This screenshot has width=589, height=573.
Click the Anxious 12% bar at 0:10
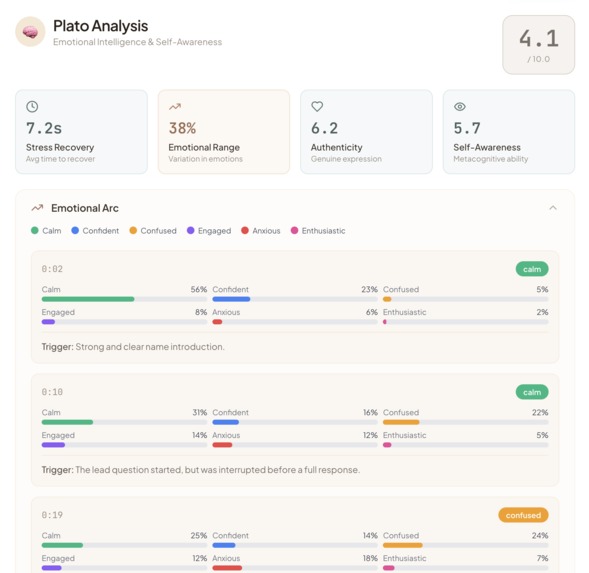[295, 445]
